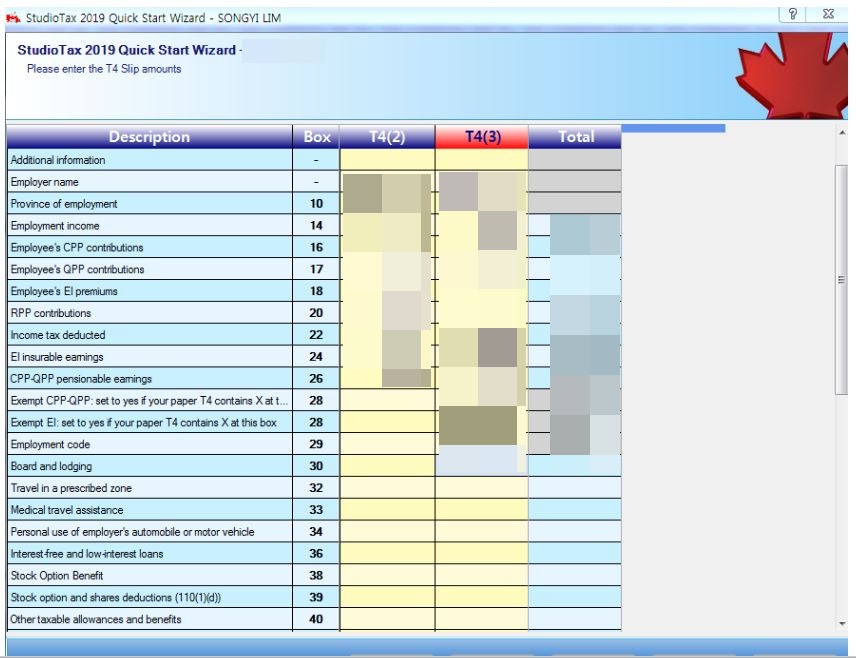The width and height of the screenshot is (856, 658).
Task: Click the Description column header
Action: coord(150,137)
